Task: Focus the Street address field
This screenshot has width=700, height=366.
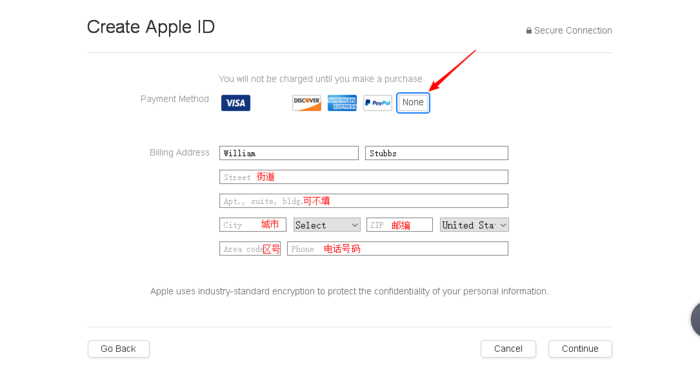Action: coord(364,177)
